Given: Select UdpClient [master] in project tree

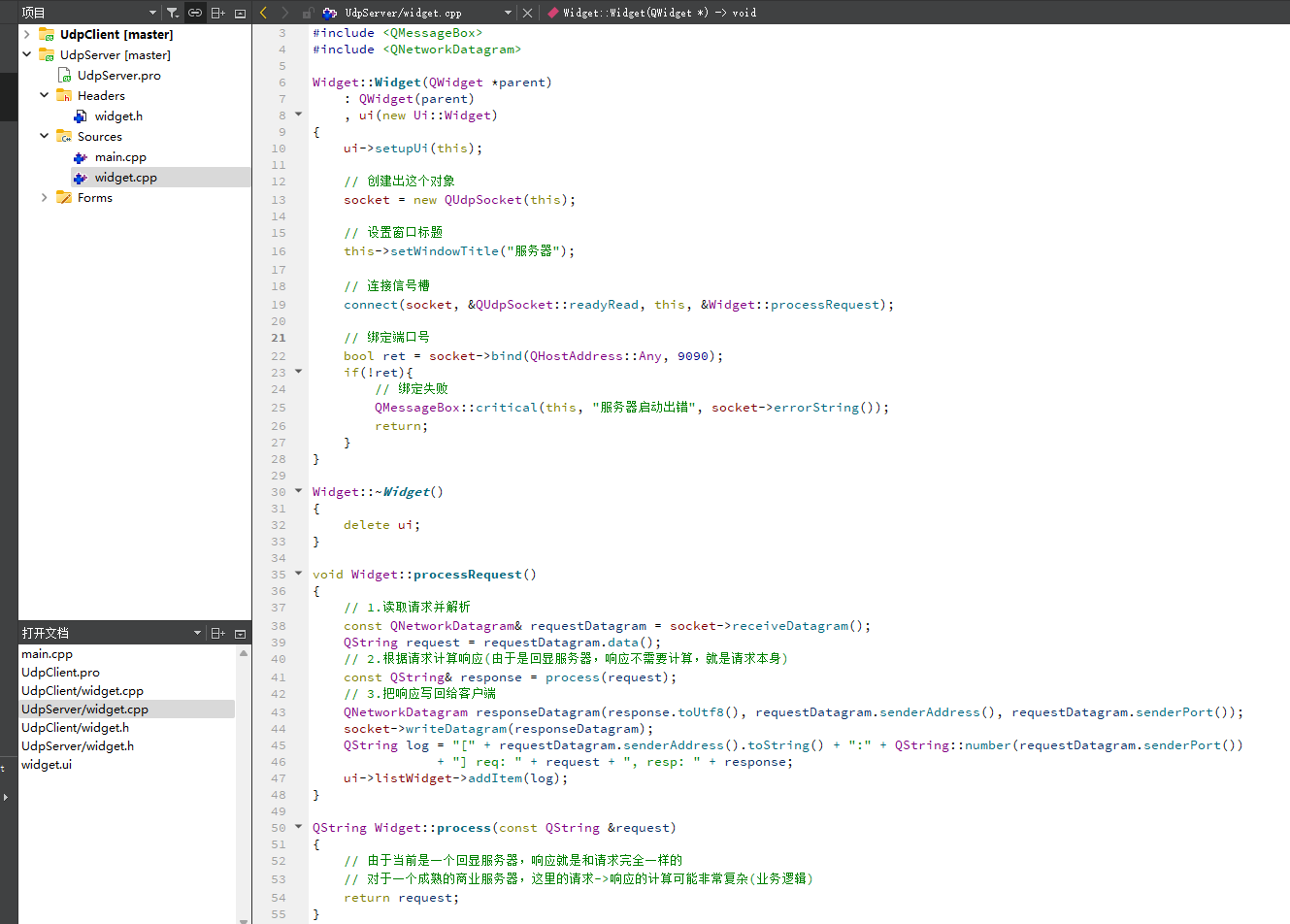Looking at the screenshot, I should pos(116,34).
